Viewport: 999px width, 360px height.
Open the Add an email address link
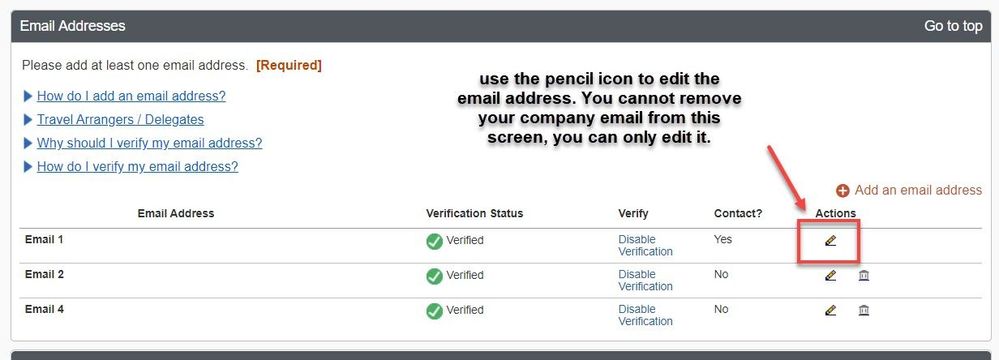[918, 190]
